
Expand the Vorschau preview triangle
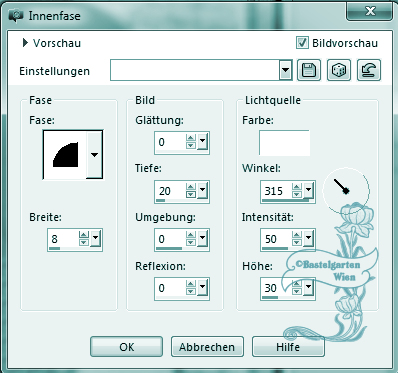[25, 43]
